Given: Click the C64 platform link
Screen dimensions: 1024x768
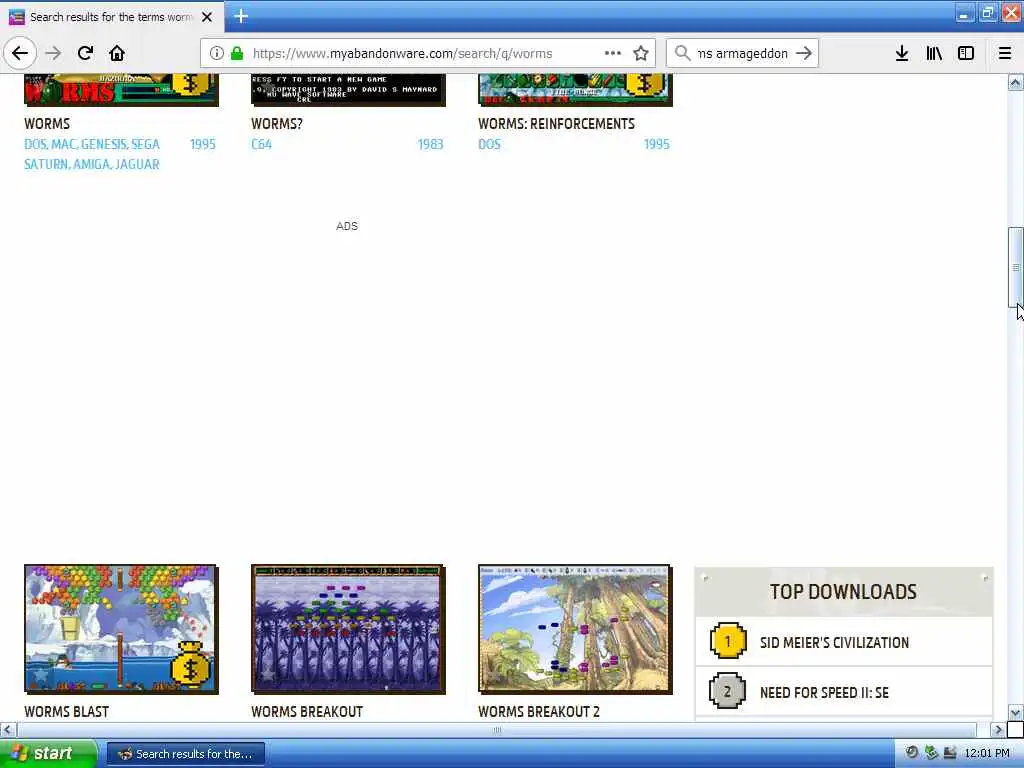Looking at the screenshot, I should point(262,144).
